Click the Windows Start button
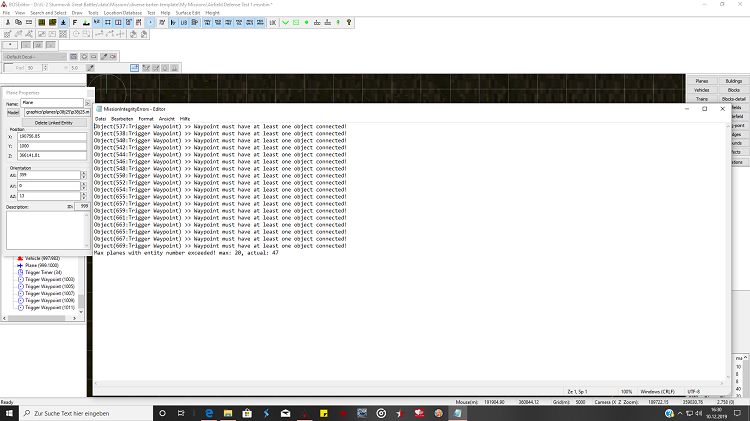 [x=9, y=413]
